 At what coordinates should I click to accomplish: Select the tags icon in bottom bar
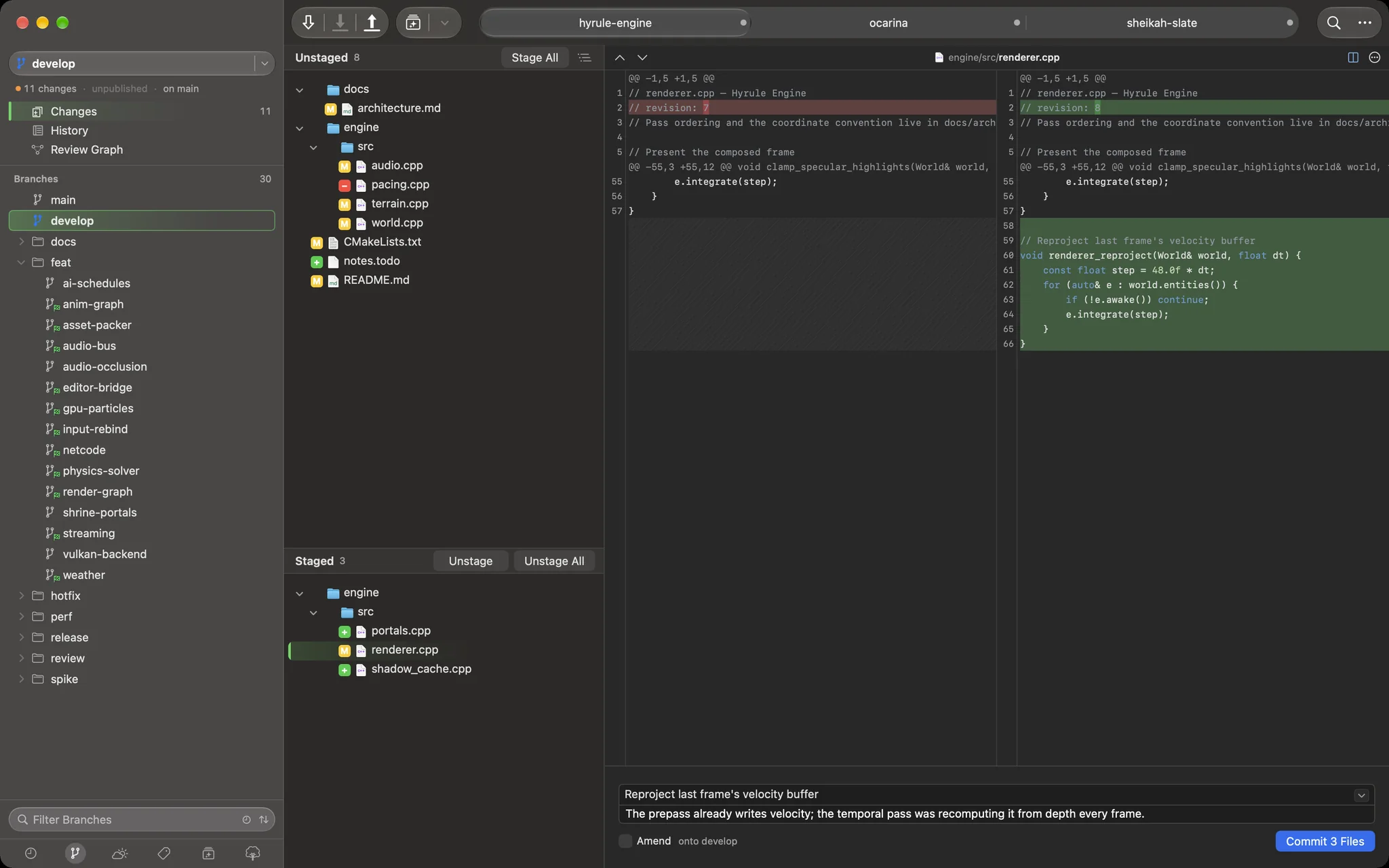pyautogui.click(x=164, y=853)
